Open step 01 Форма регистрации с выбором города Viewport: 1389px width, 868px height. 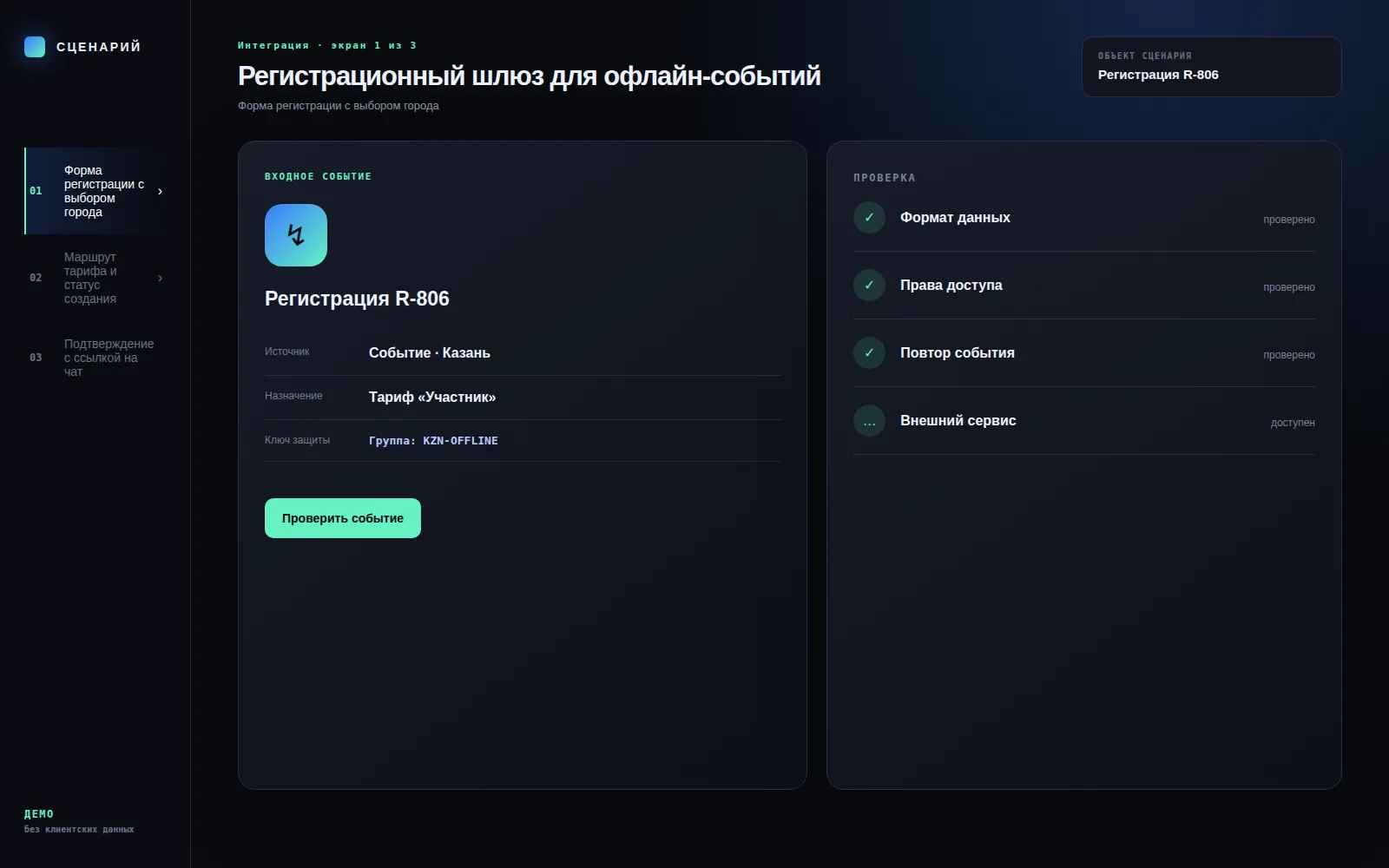coord(95,191)
